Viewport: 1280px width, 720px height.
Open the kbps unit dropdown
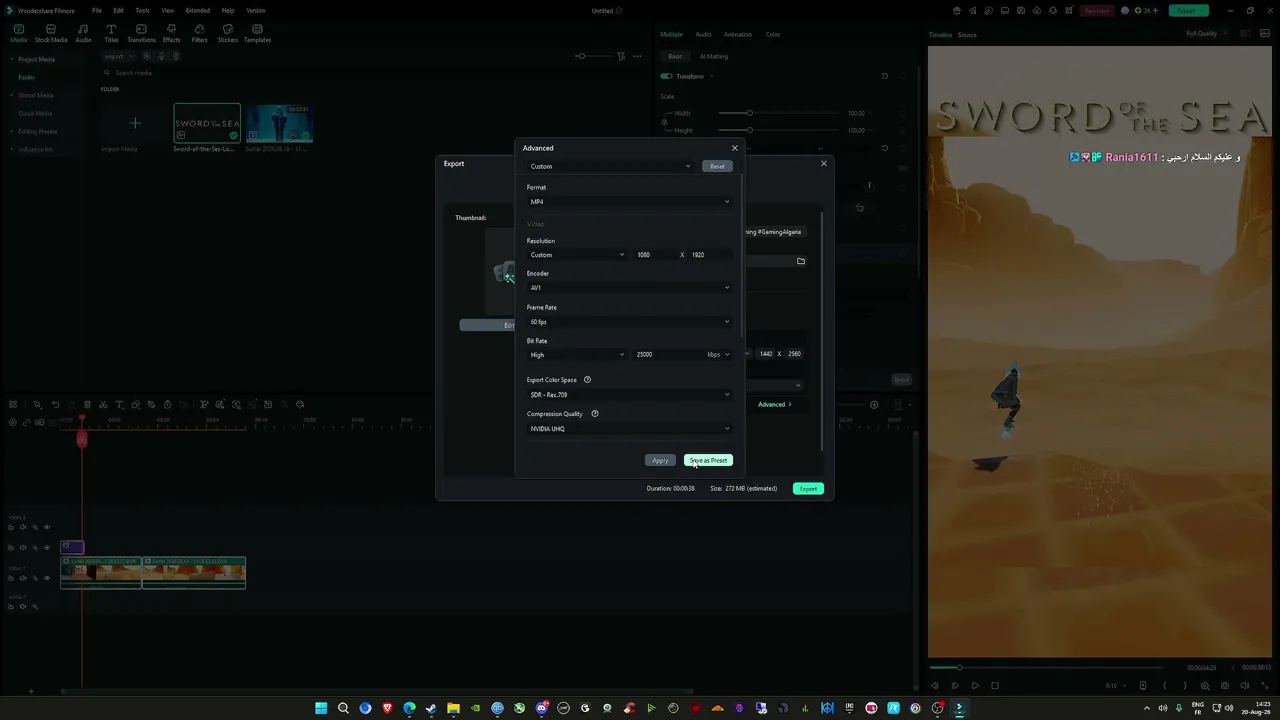(x=718, y=355)
